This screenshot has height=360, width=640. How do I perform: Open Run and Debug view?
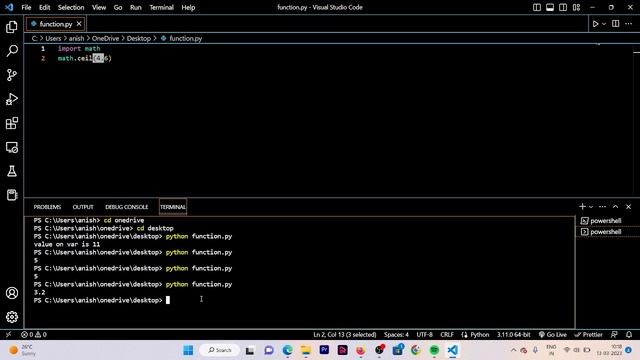pyautogui.click(x=12, y=99)
